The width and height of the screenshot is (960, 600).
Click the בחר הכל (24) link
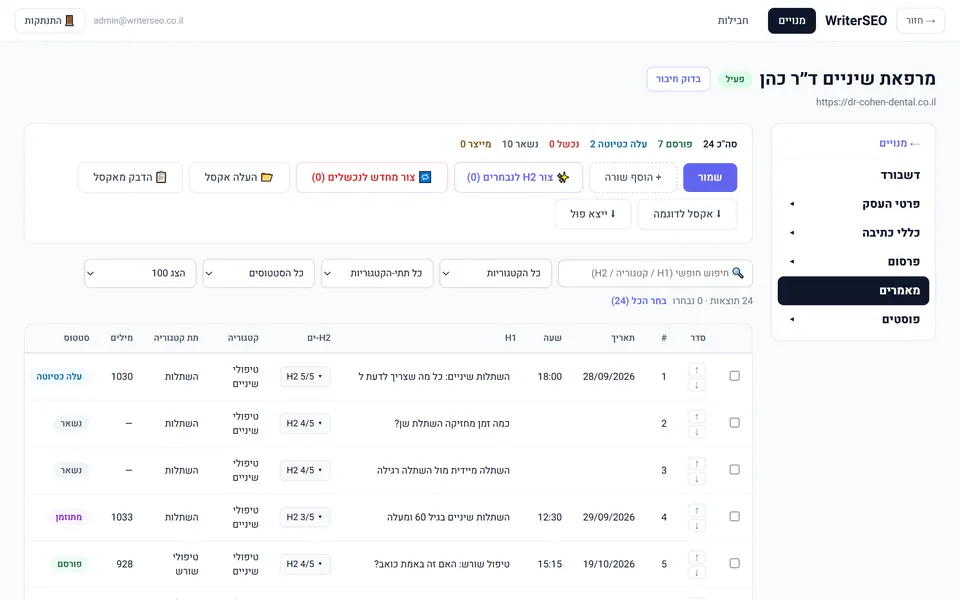click(x=639, y=301)
